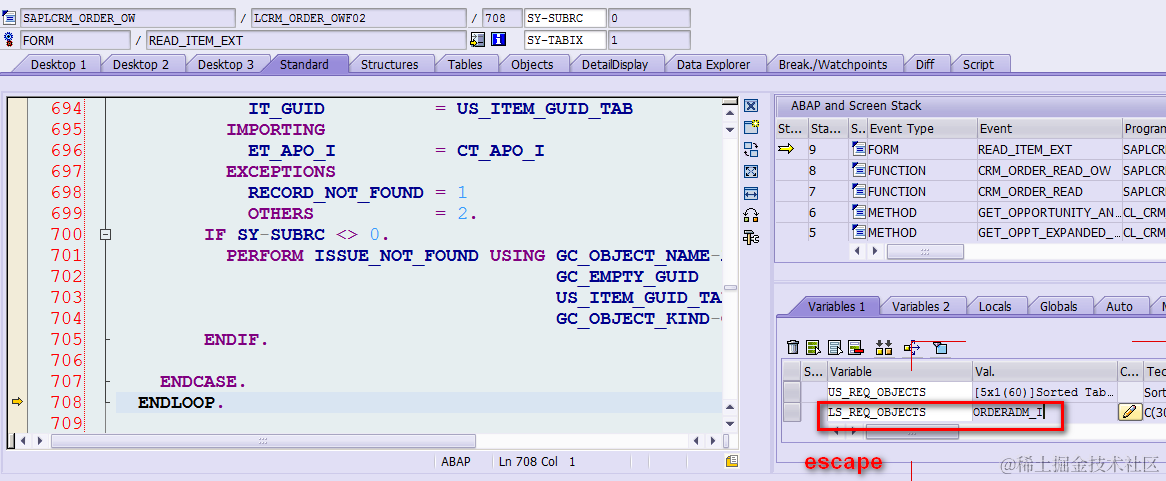The height and width of the screenshot is (481, 1166).
Task: Click the Variable column header
Action: pos(899,371)
